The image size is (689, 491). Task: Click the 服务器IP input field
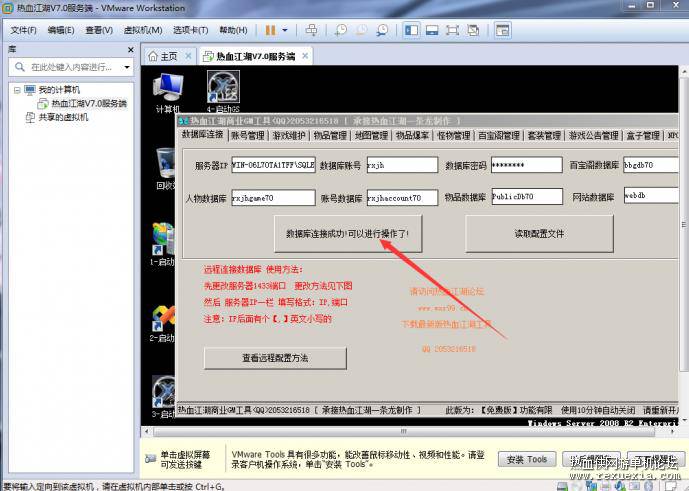coord(273,165)
